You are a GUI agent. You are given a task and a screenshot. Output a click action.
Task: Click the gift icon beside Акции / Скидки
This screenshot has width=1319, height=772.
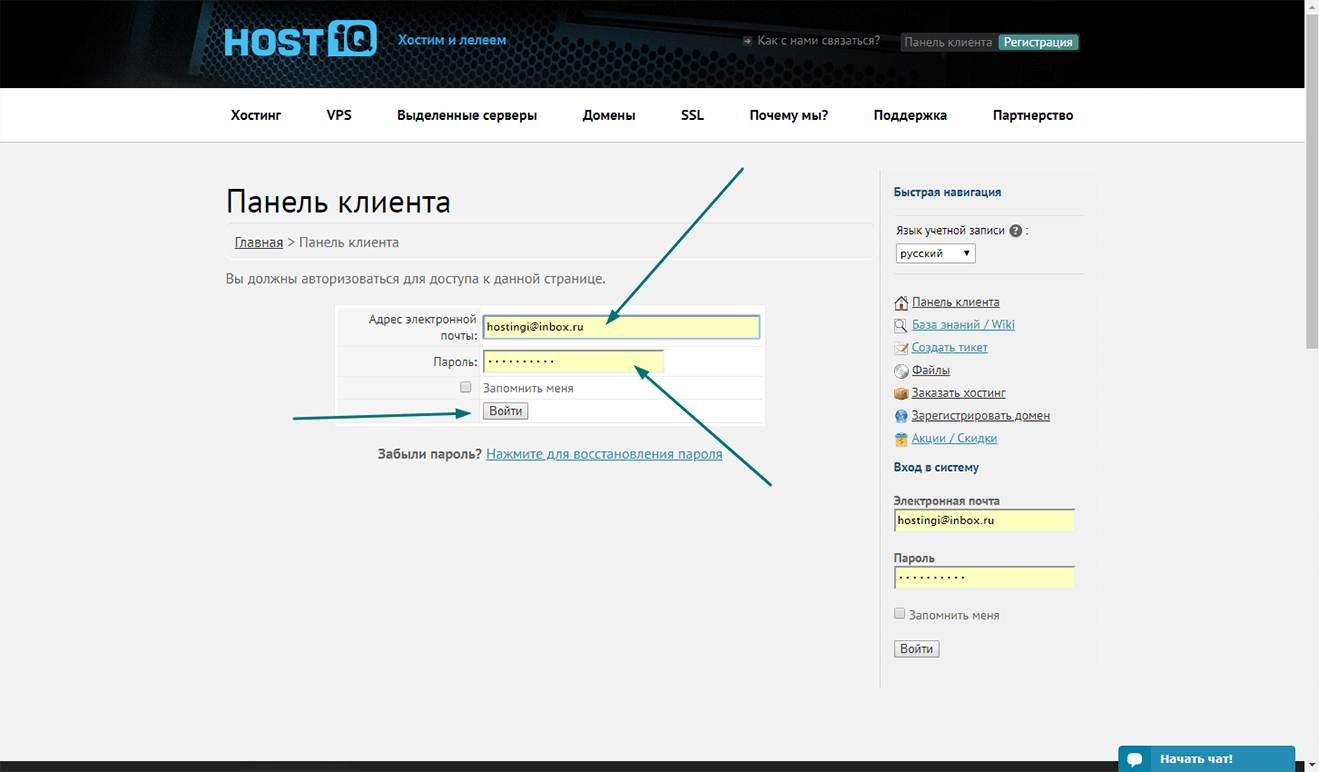click(901, 439)
